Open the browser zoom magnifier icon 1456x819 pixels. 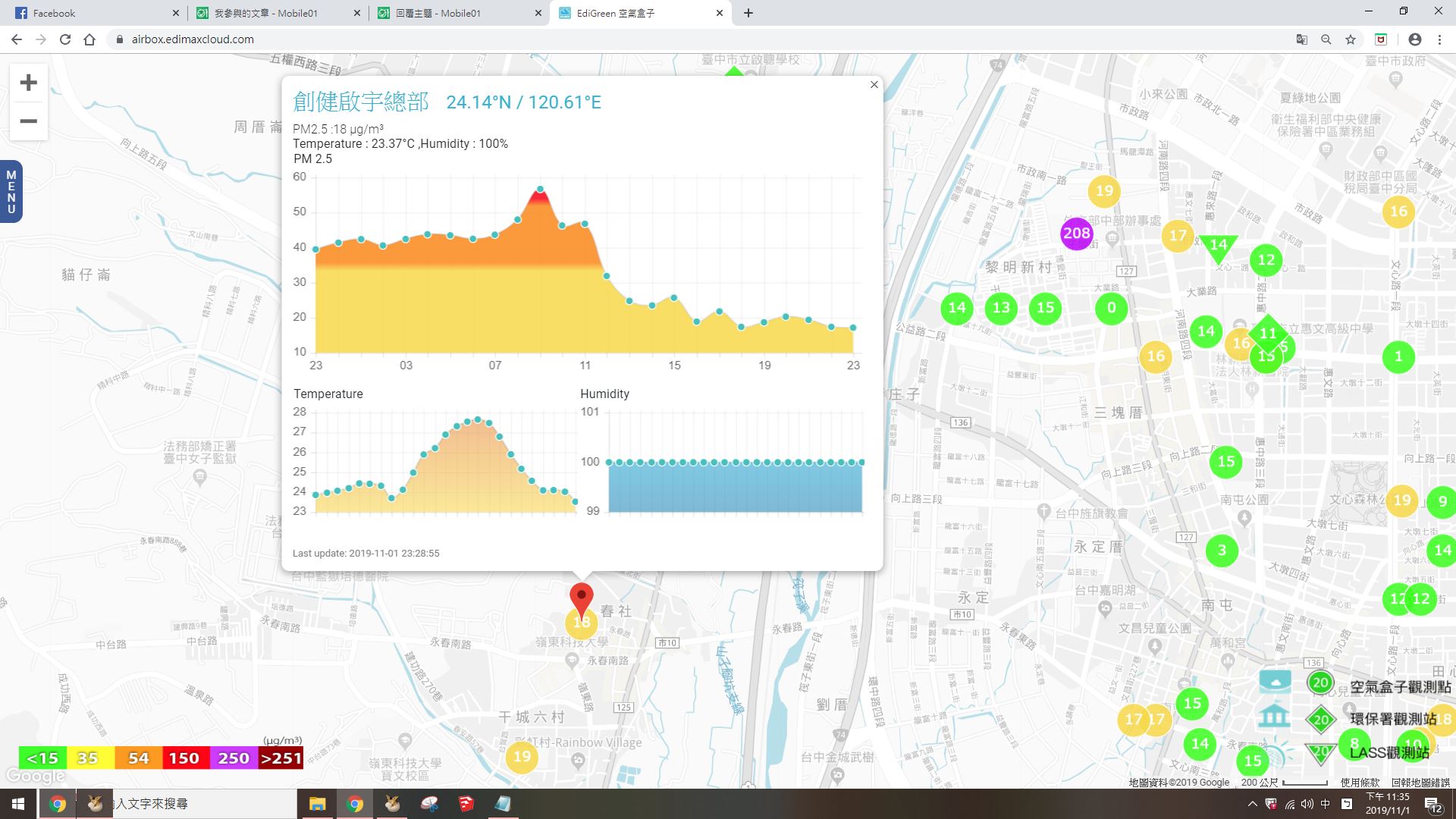(1326, 39)
